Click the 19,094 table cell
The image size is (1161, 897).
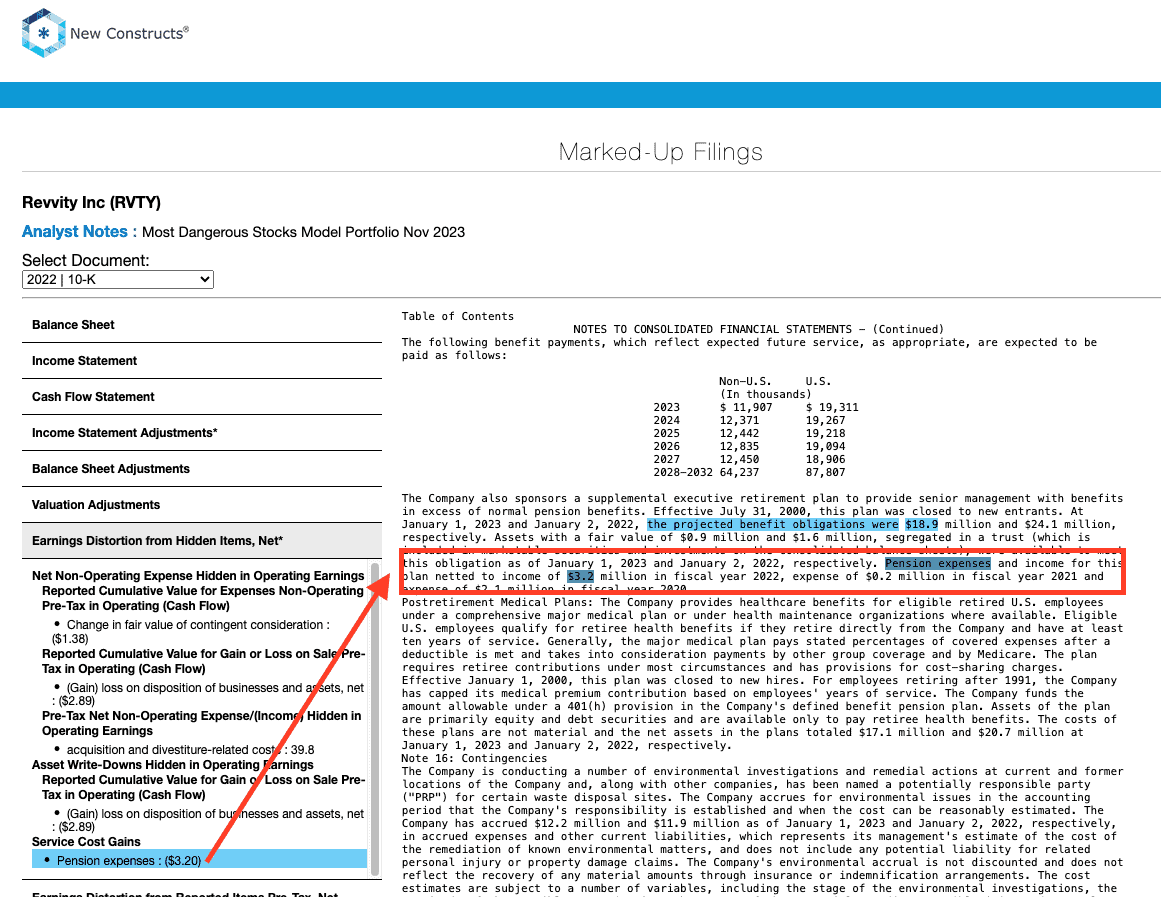tap(826, 447)
